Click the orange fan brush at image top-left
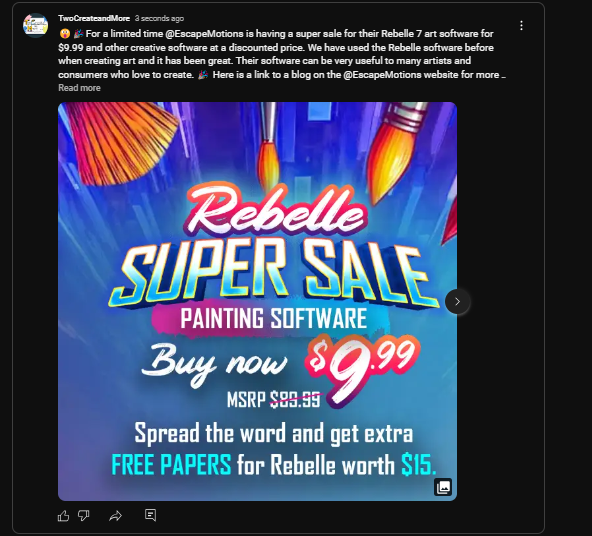This screenshot has height=536, width=592. click(x=121, y=139)
